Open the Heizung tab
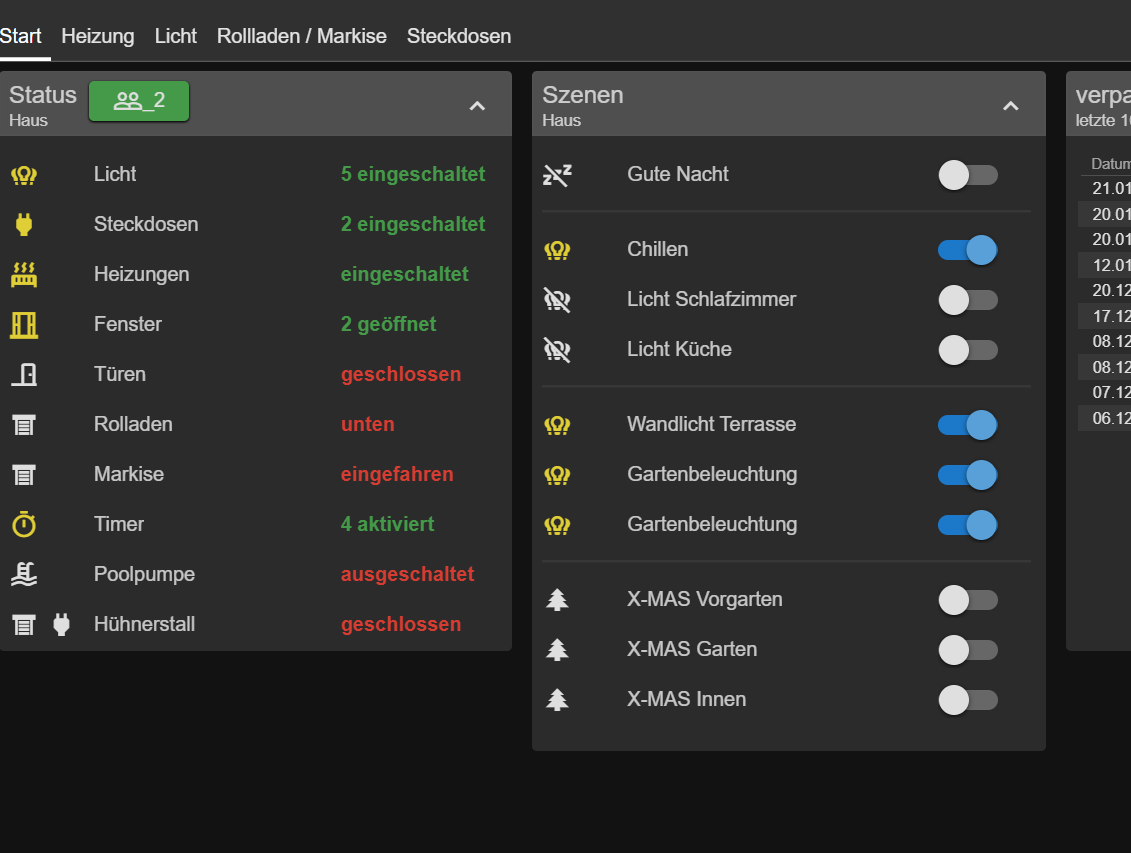1131x853 pixels. coord(97,36)
